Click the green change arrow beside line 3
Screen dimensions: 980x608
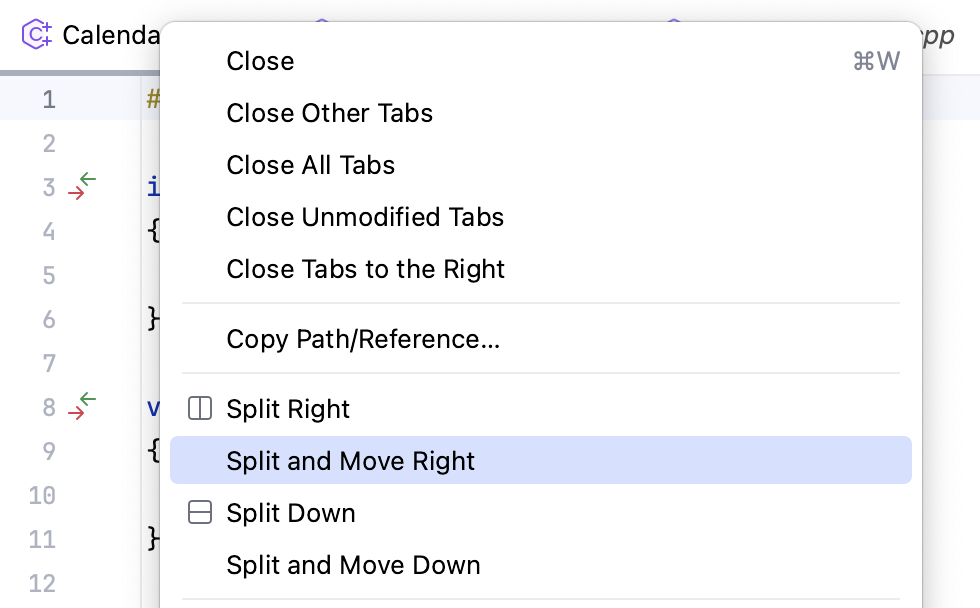(87, 178)
